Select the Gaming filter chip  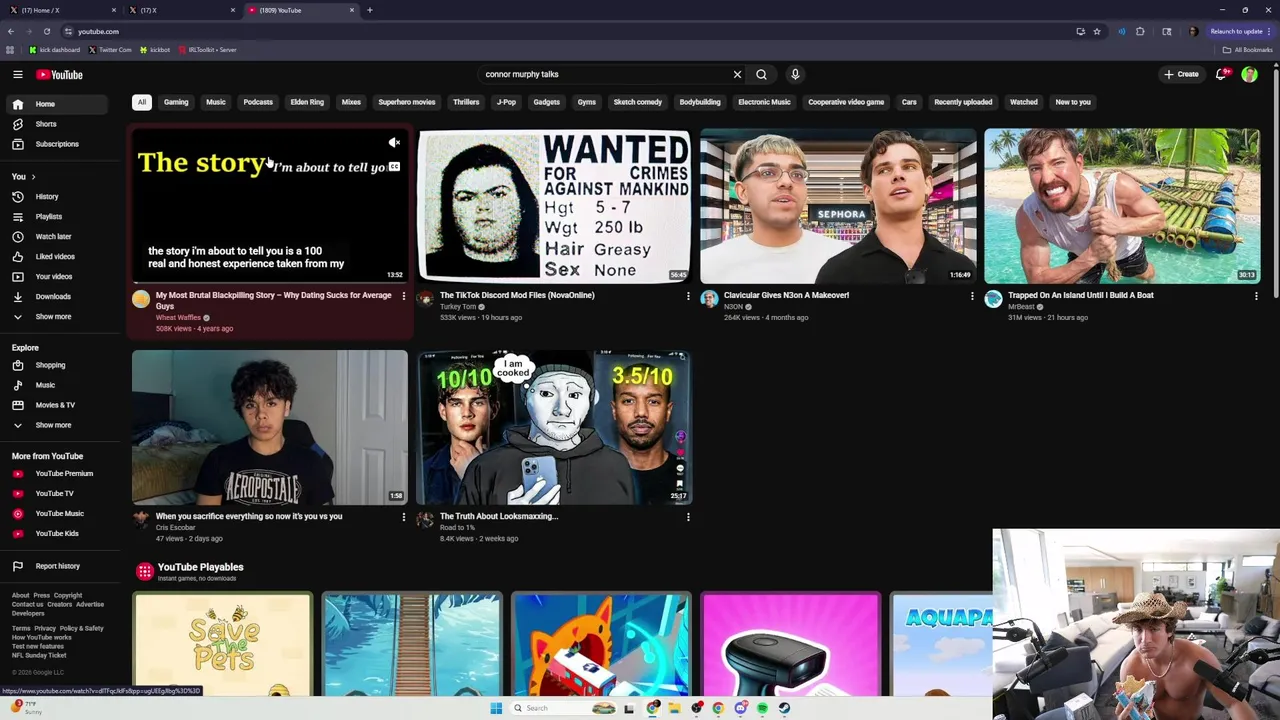point(176,102)
